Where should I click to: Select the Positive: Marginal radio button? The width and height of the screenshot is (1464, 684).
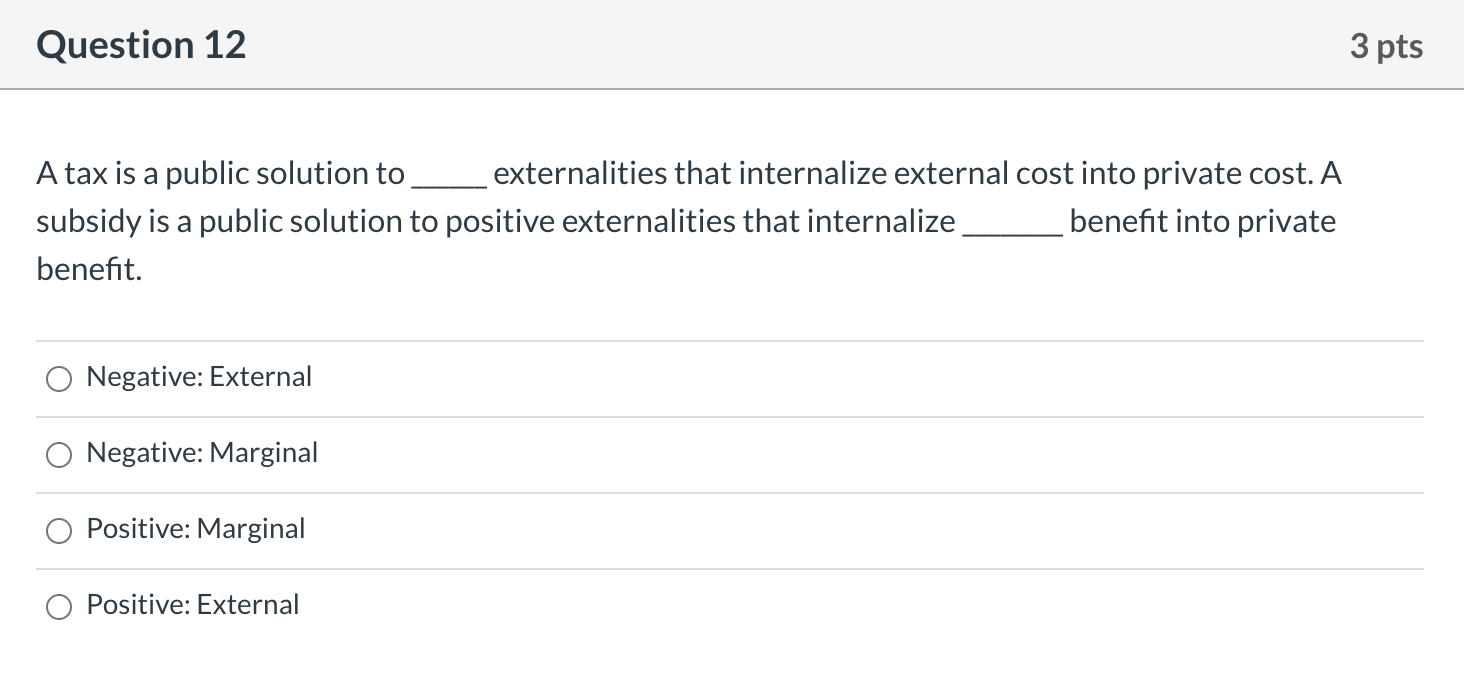tap(59, 531)
